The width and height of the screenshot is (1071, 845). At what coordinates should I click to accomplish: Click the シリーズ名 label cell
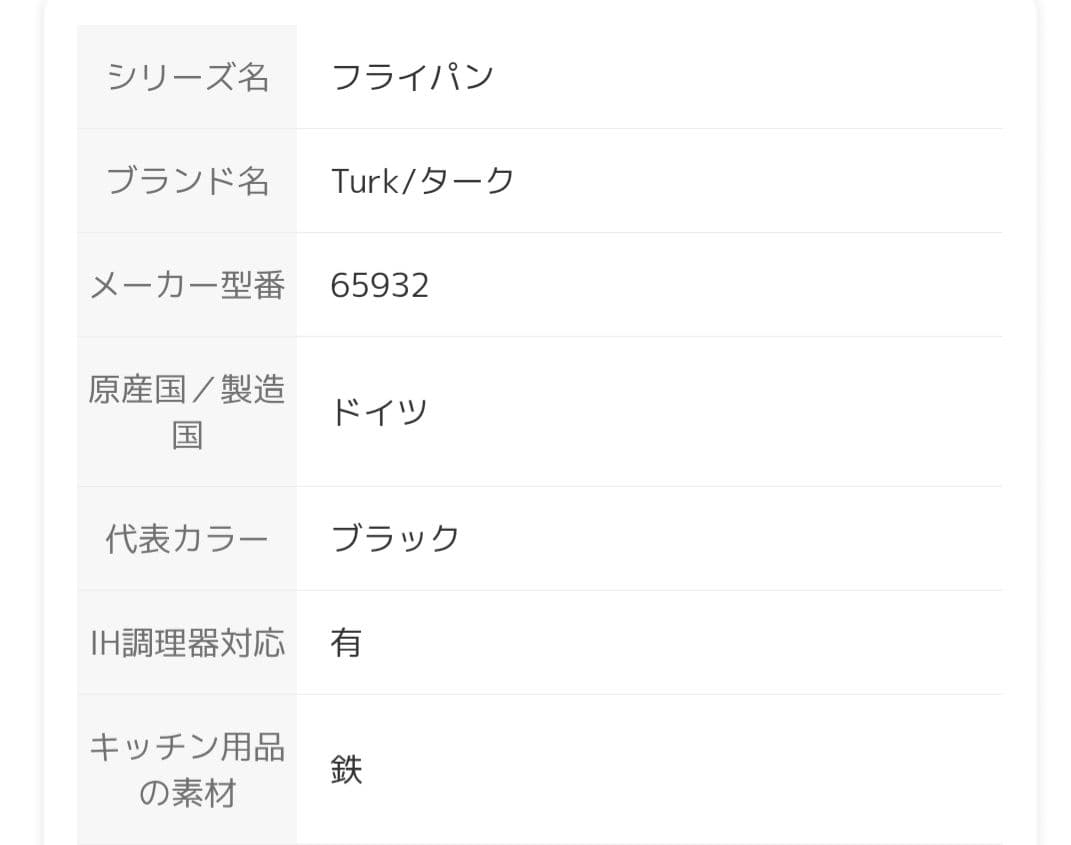pyautogui.click(x=187, y=77)
